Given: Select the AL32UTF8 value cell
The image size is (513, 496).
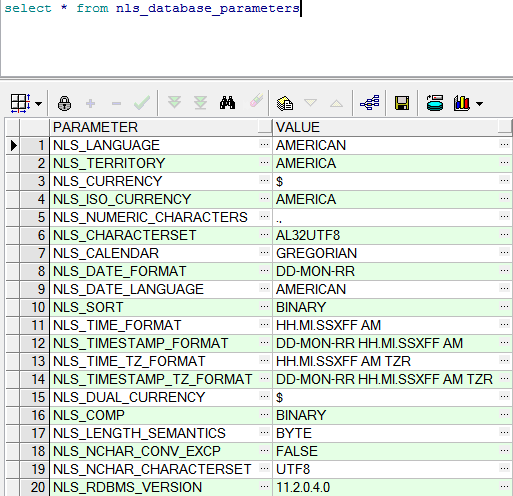Looking at the screenshot, I should coord(387,235).
